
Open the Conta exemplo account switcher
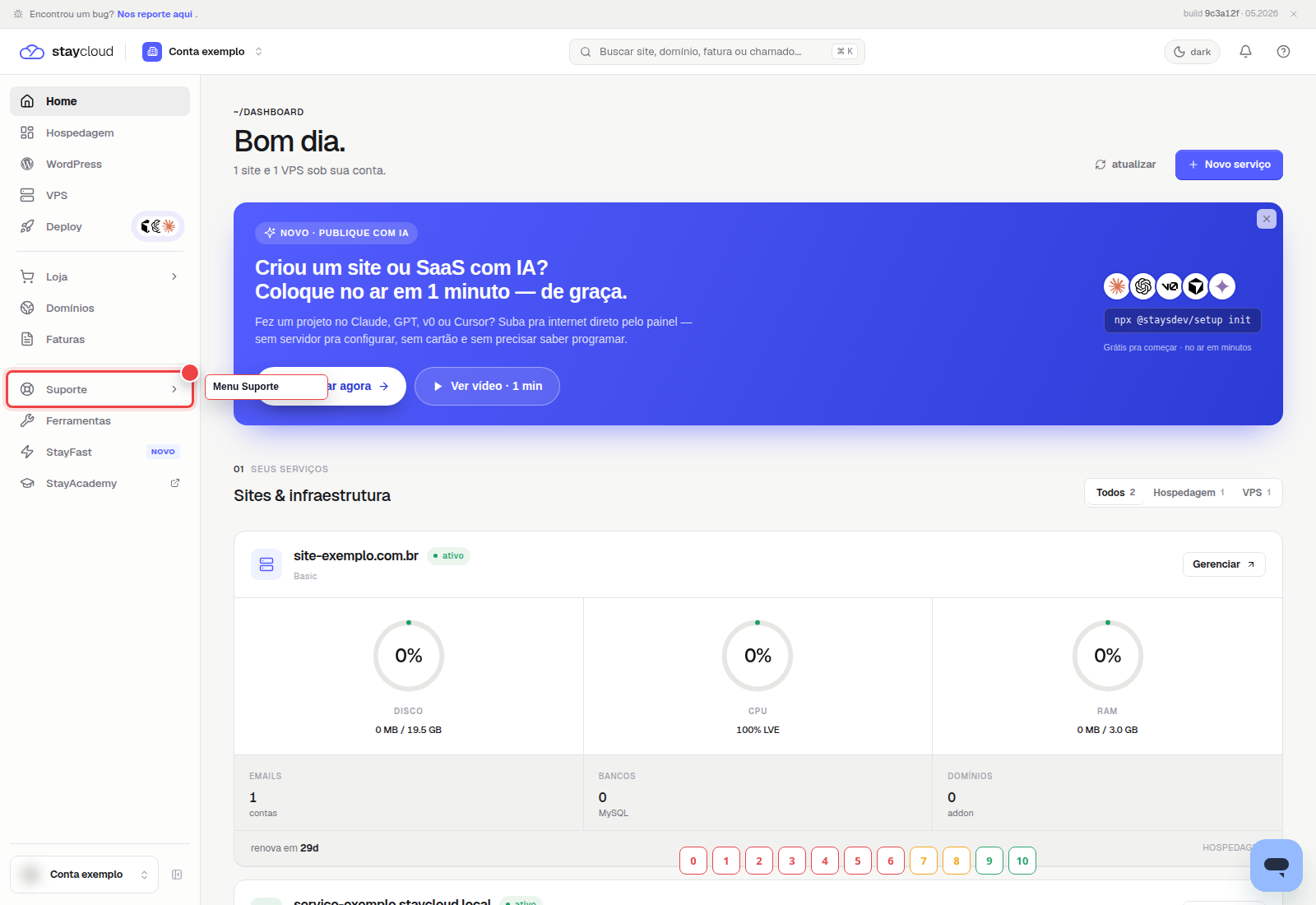tap(203, 51)
